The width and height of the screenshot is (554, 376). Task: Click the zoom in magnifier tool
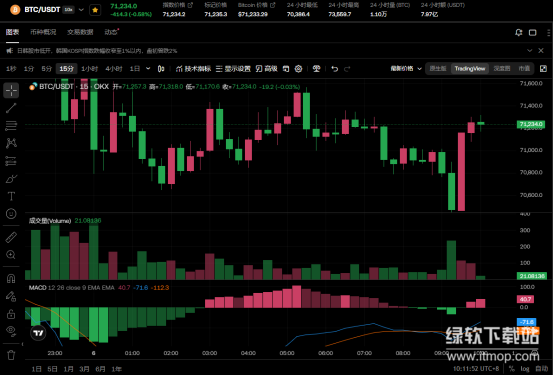tap(11, 255)
